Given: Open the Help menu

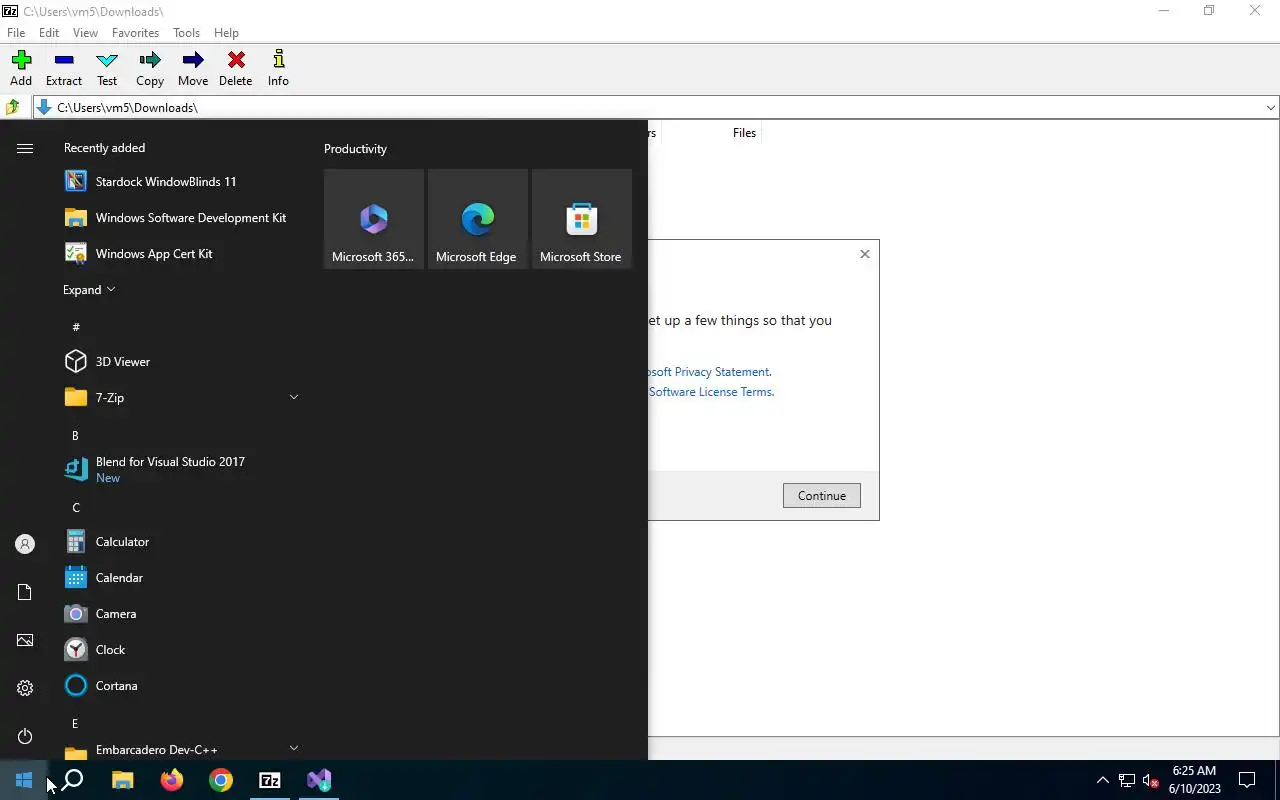Looking at the screenshot, I should click(226, 33).
